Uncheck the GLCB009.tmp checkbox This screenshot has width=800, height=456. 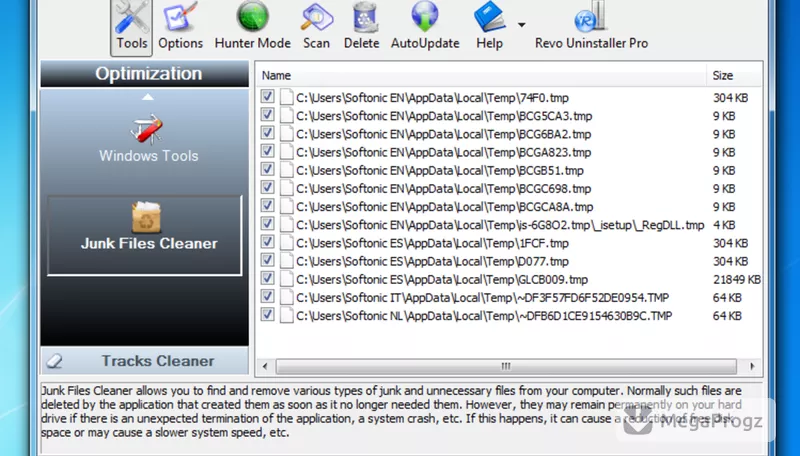click(267, 278)
